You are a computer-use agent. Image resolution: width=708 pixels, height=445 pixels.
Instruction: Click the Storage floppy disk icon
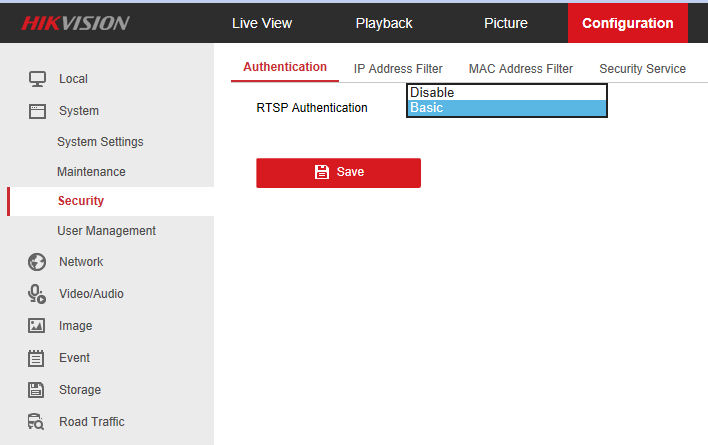pos(37,390)
